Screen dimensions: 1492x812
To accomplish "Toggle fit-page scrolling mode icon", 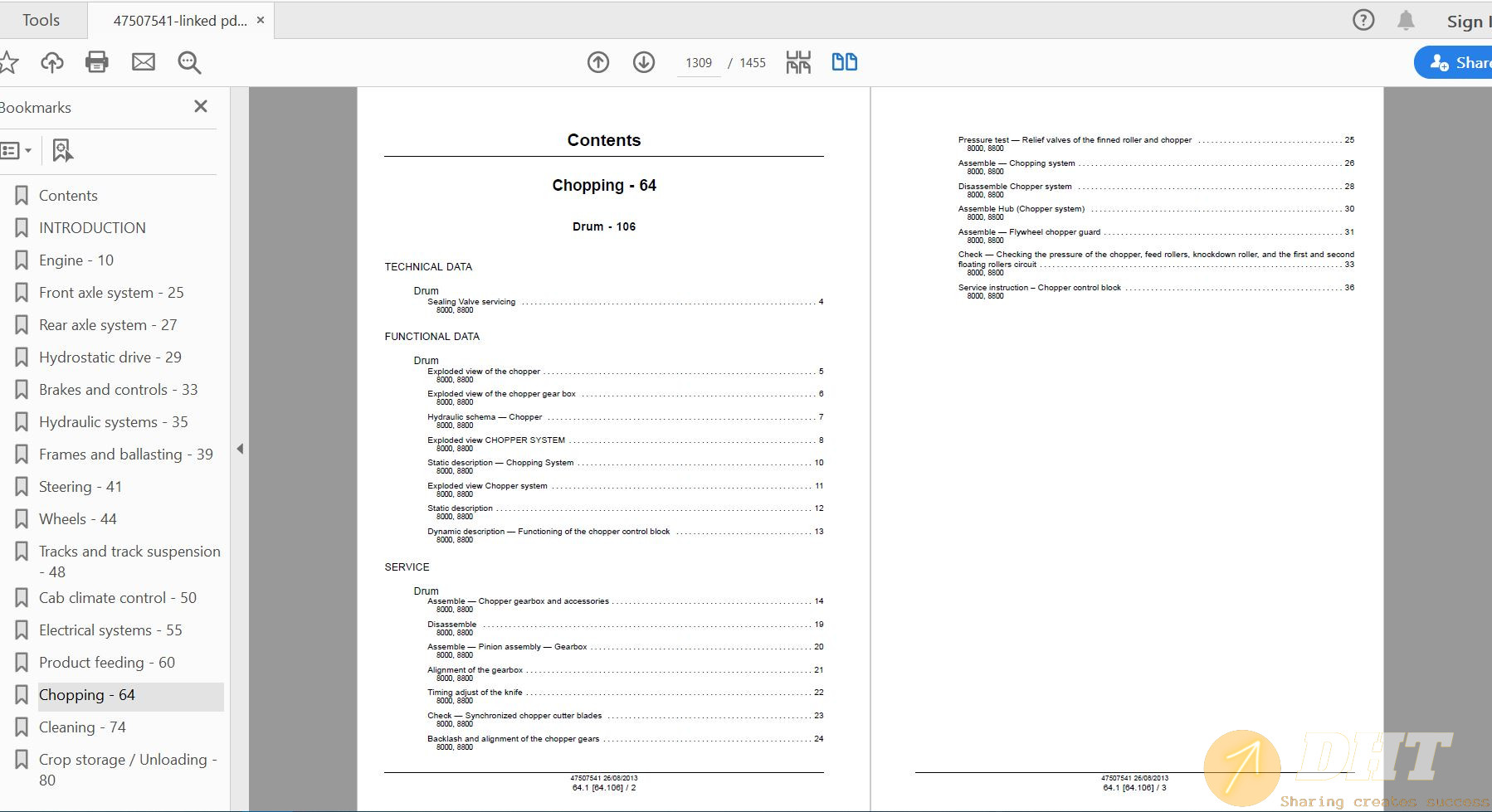I will point(798,62).
